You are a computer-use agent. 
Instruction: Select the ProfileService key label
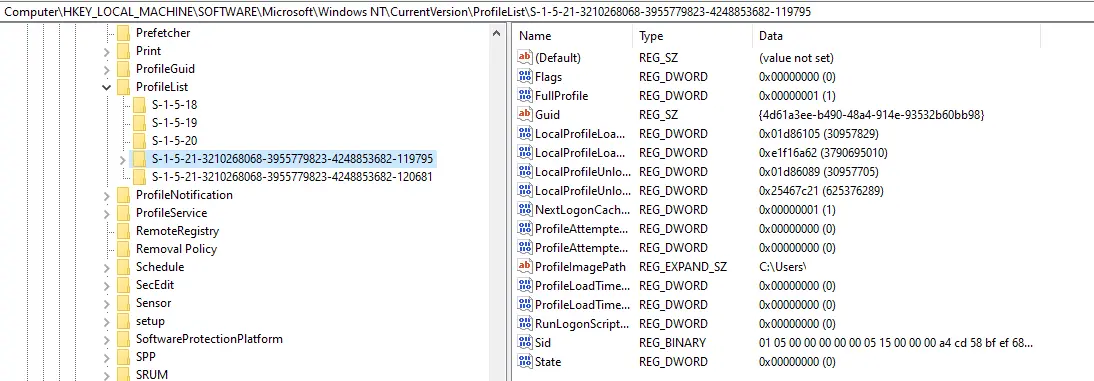[x=172, y=213]
